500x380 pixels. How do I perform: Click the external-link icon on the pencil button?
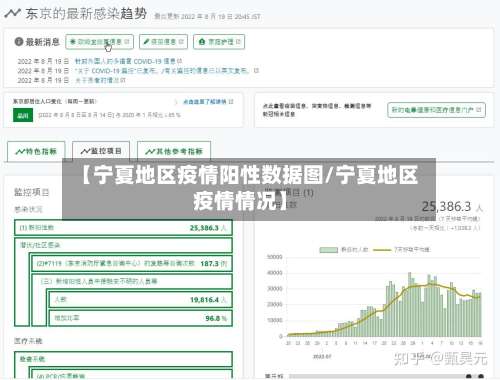[181, 42]
